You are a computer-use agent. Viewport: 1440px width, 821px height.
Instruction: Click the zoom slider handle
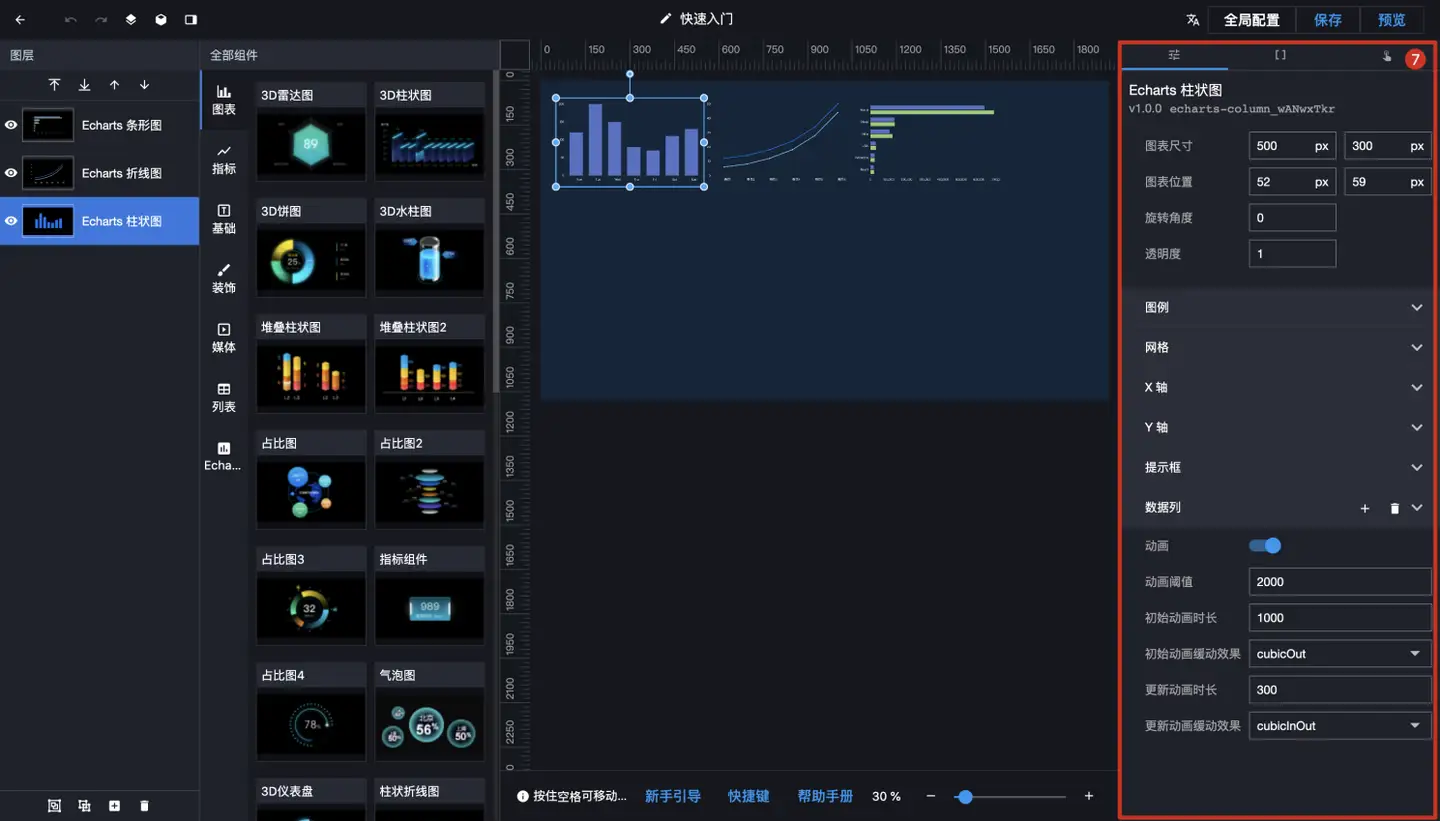(964, 797)
